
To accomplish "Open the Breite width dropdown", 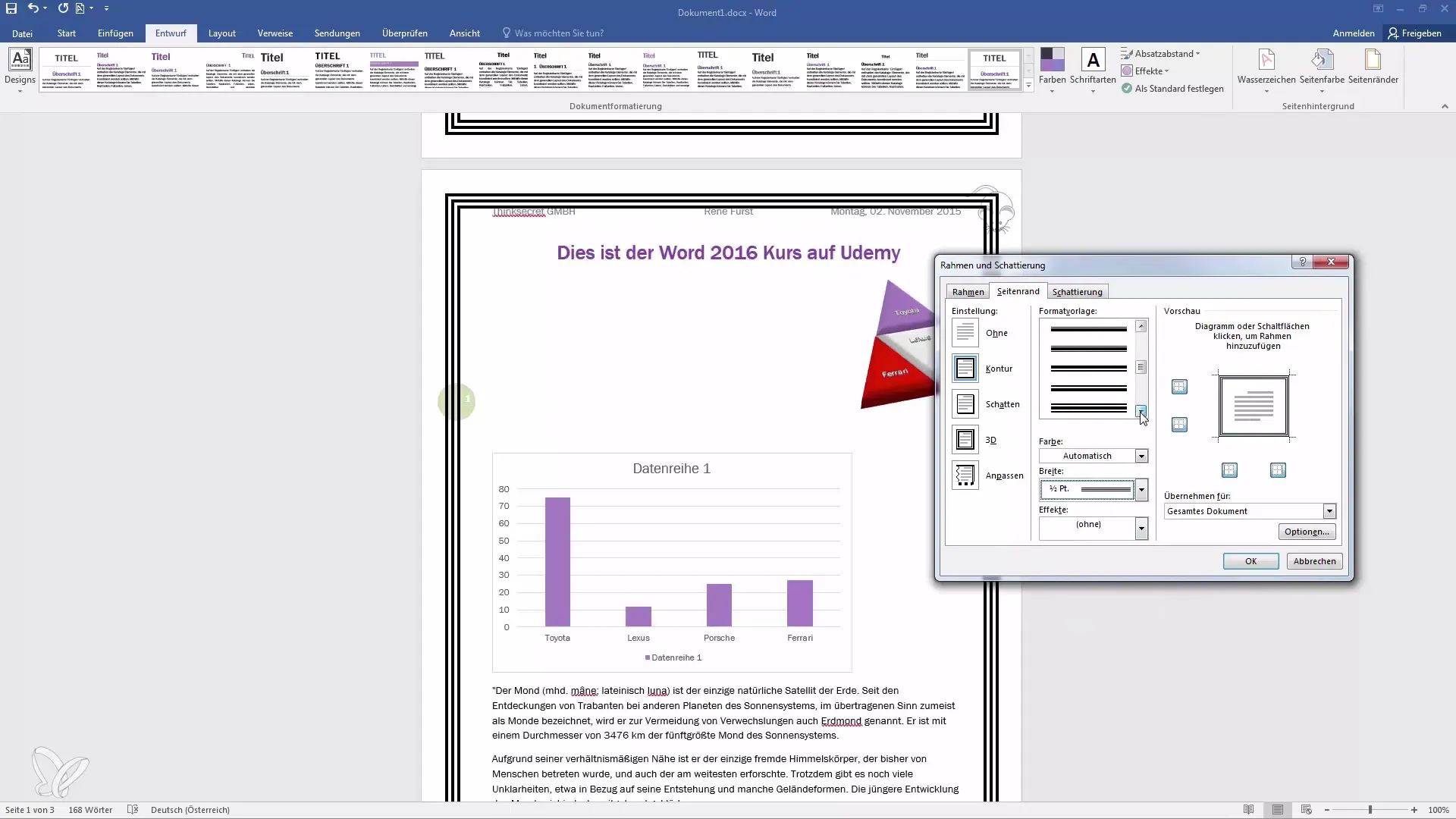I will tap(1141, 490).
